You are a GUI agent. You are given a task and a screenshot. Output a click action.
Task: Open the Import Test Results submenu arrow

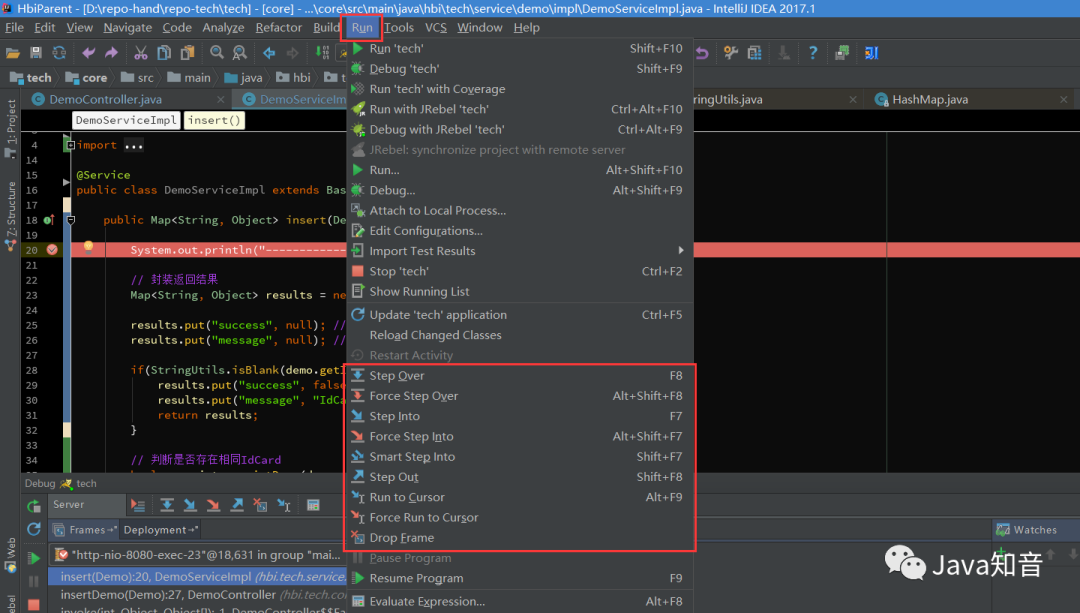tap(681, 251)
